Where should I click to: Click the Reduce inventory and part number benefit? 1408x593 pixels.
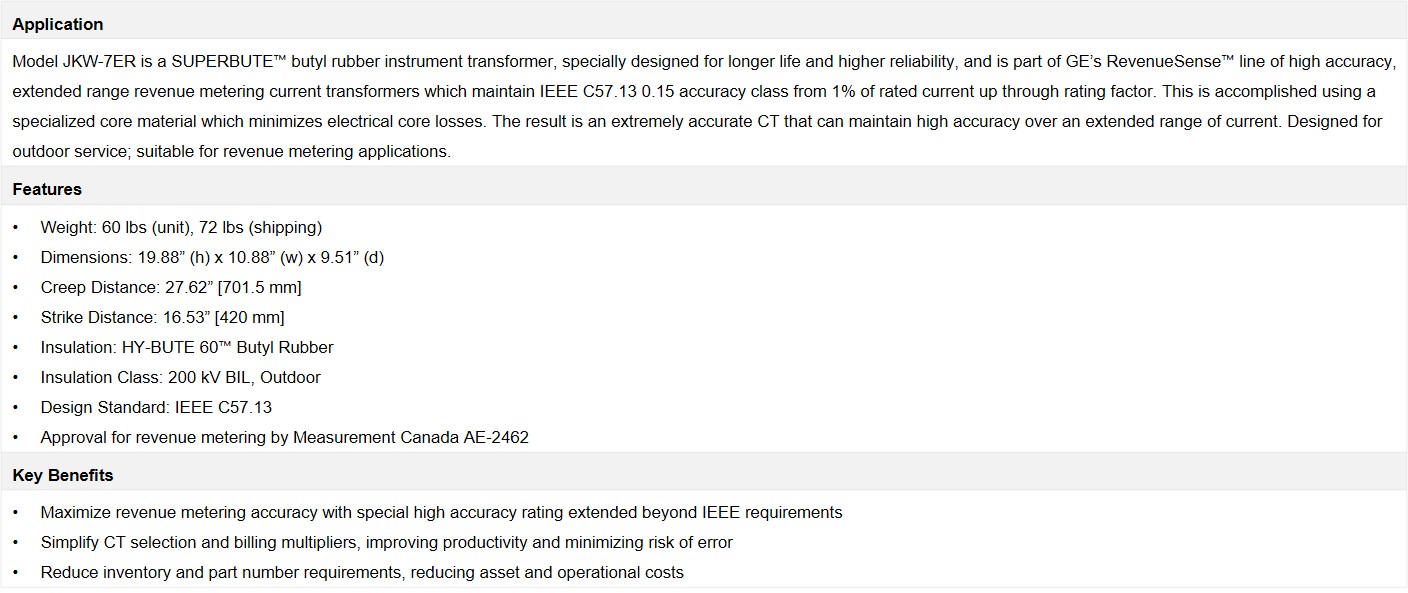coord(362,572)
